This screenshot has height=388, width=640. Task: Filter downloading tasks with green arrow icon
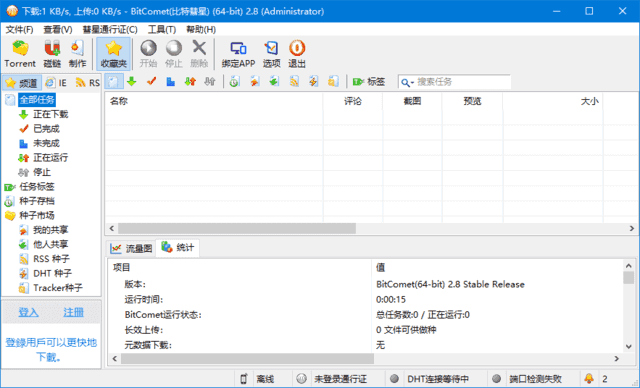131,82
